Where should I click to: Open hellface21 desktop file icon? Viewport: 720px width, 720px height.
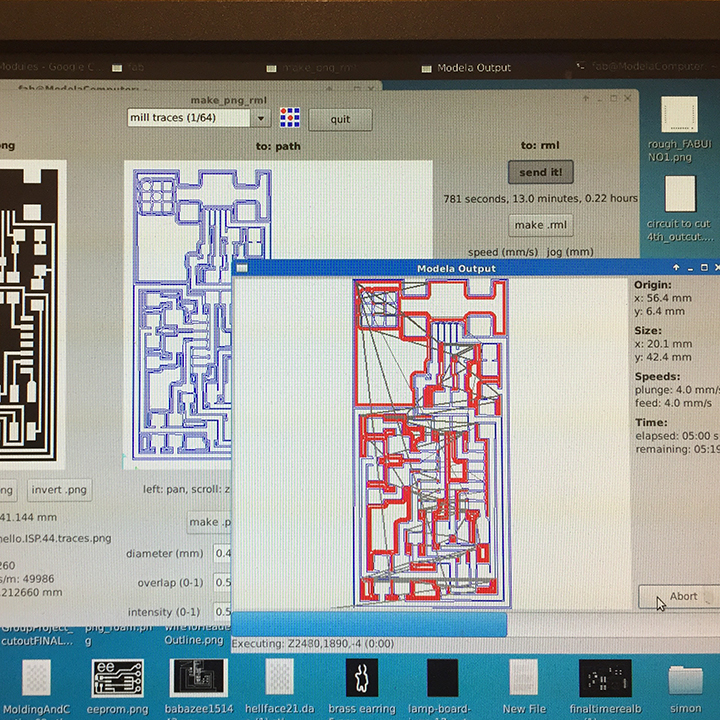[x=280, y=687]
